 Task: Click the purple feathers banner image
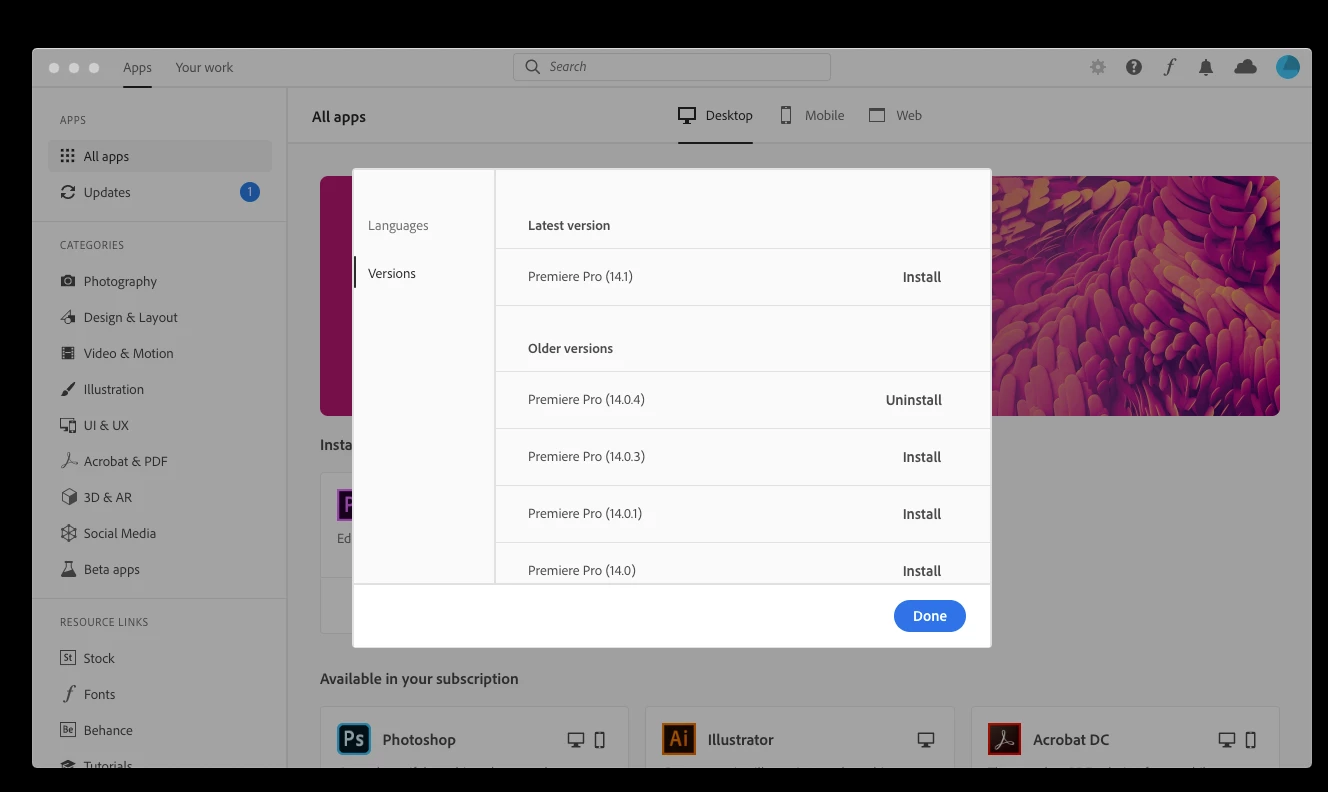click(x=1136, y=296)
